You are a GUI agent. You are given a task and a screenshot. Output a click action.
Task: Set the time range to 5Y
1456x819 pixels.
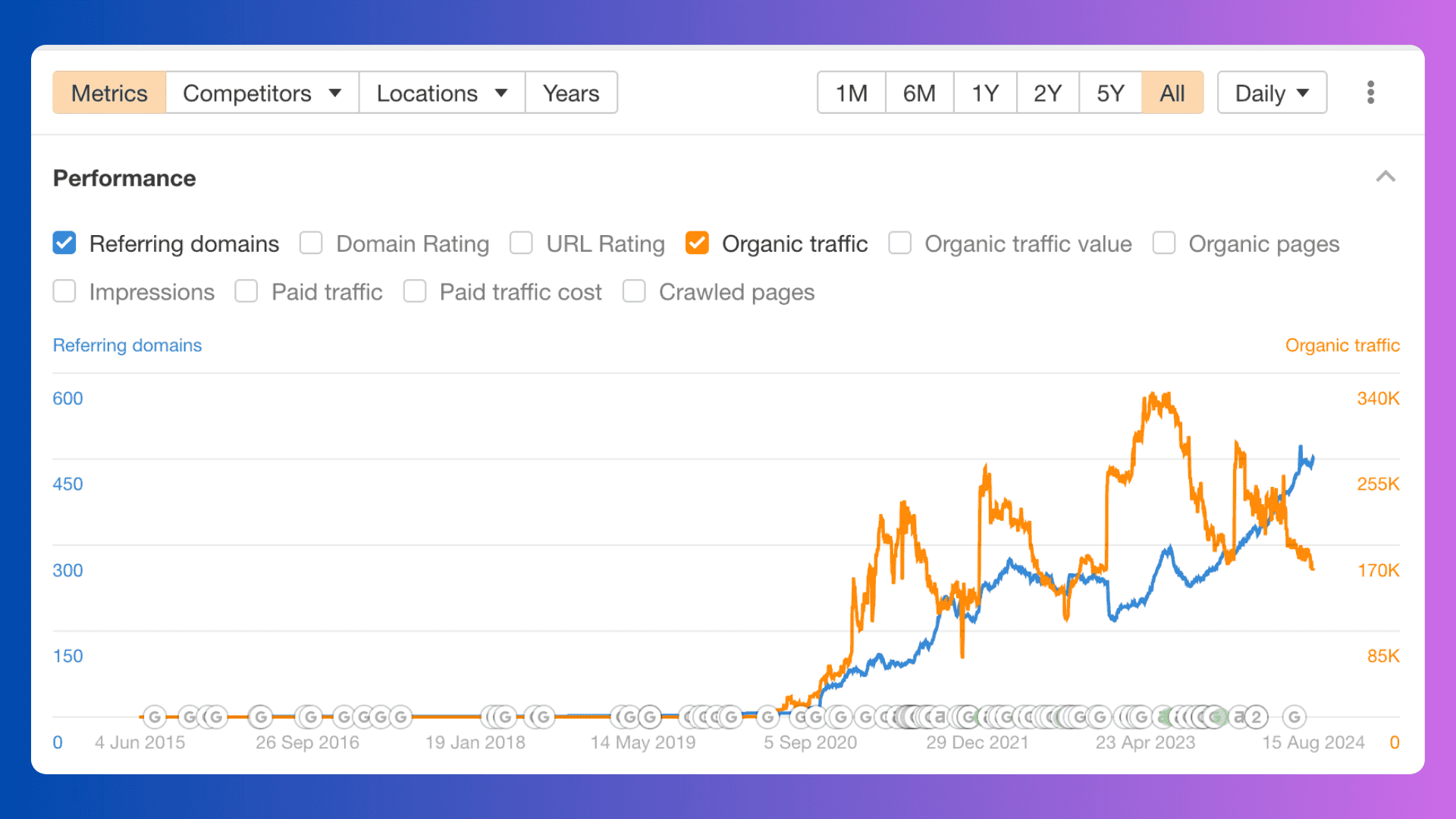pyautogui.click(x=1110, y=93)
